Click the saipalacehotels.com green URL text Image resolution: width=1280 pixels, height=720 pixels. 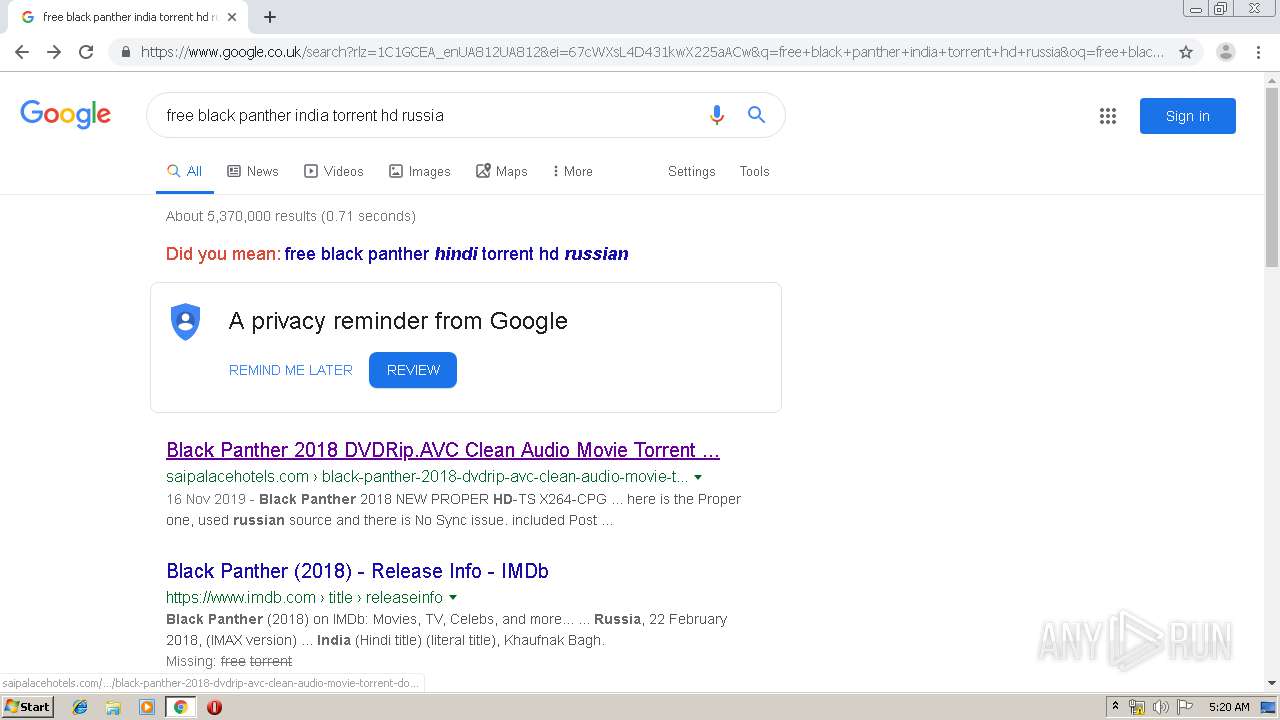(x=427, y=477)
